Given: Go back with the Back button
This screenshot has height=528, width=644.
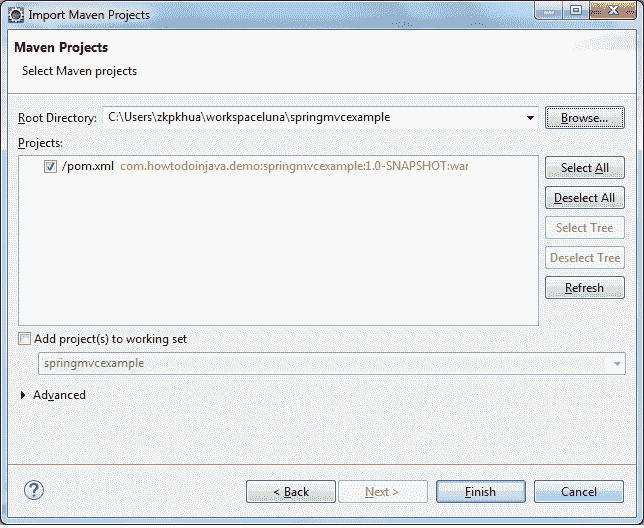Looking at the screenshot, I should tap(291, 491).
